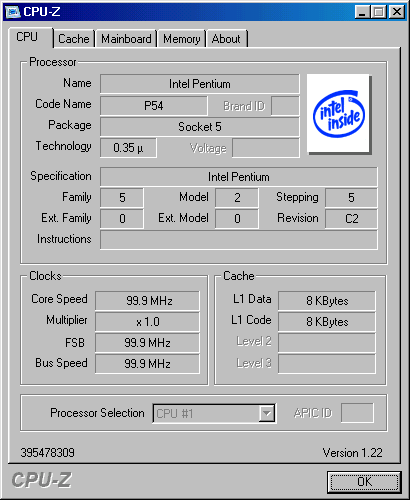
Task: Maximize the CPU-Z window
Action: tap(379, 12)
